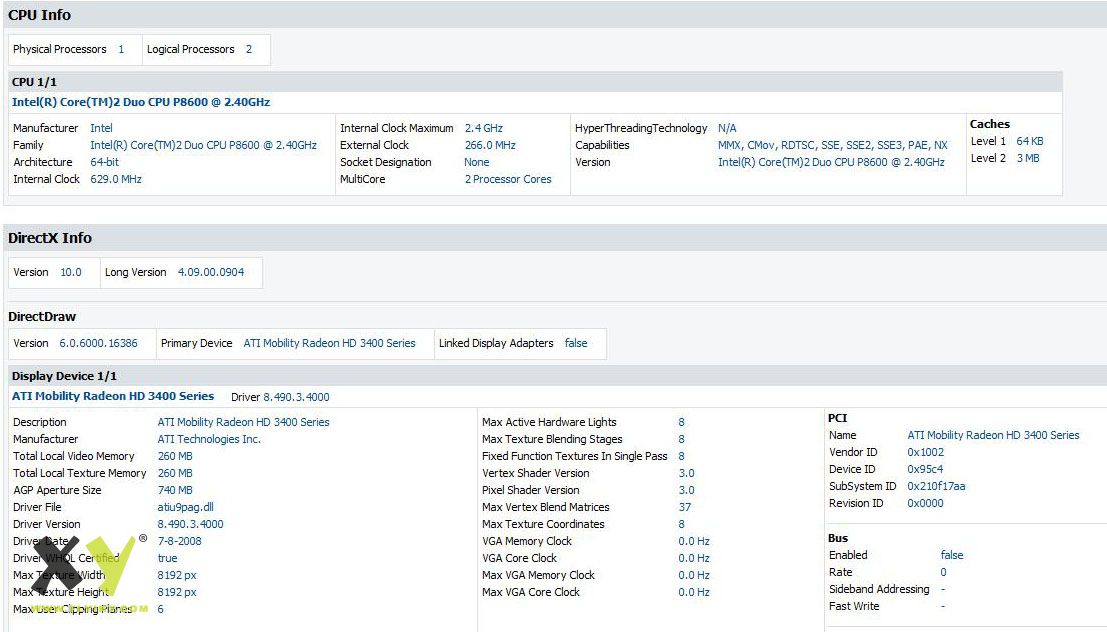Click the 'DirectX Info' section heading
Image resolution: width=1107 pixels, height=632 pixels.
coord(49,238)
